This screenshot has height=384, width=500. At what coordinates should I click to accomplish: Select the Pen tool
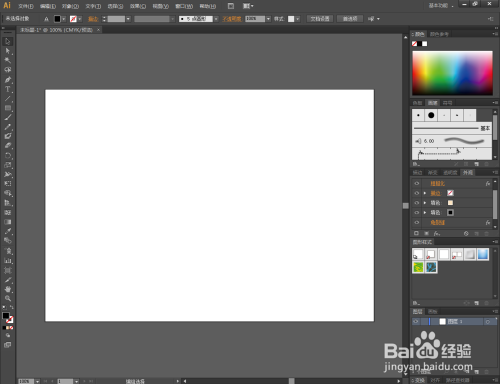8,80
